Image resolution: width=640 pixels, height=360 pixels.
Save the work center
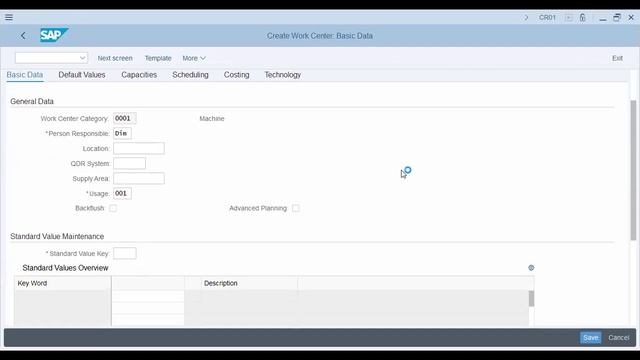[x=591, y=338]
